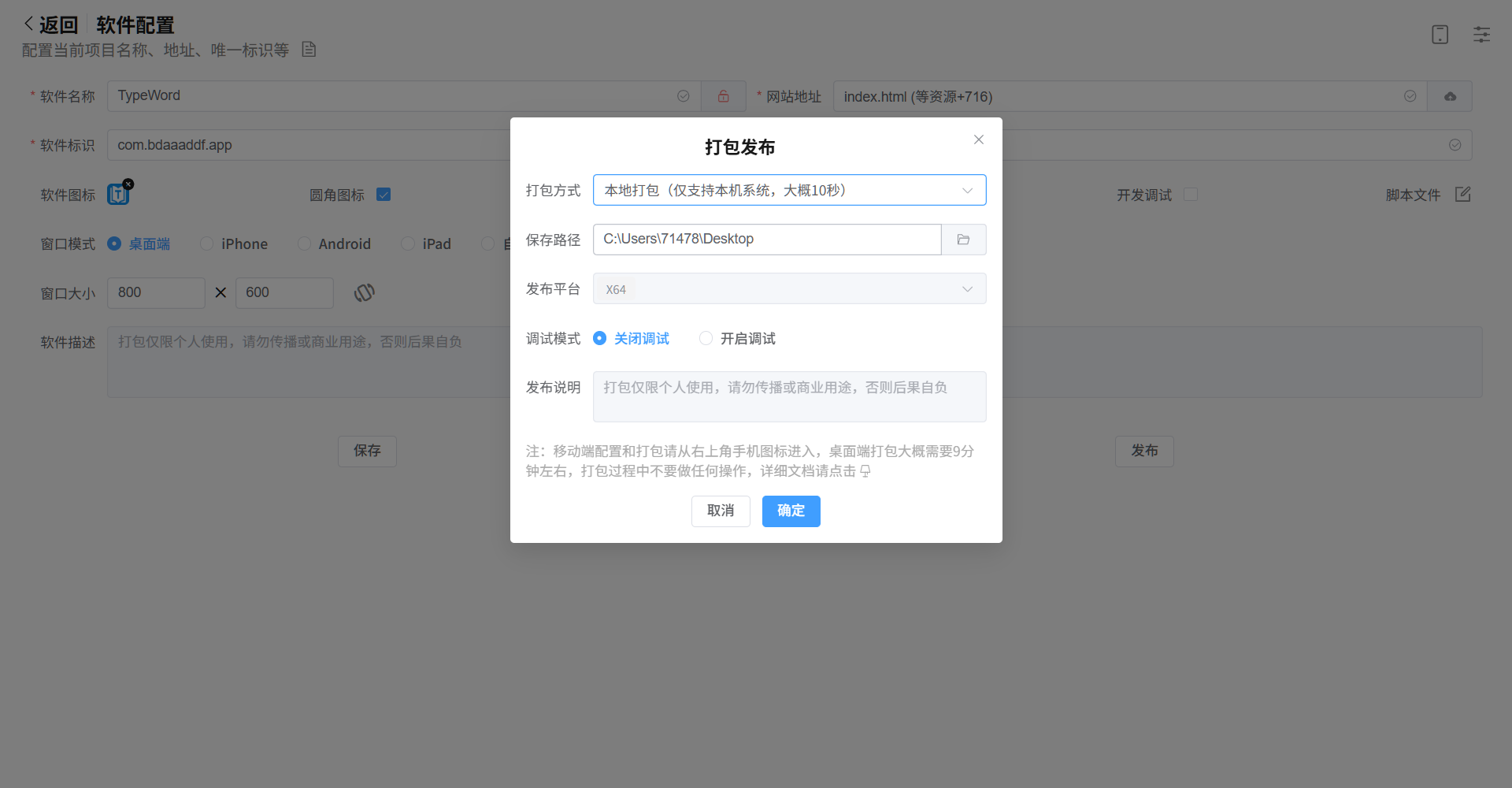Viewport: 1512px width, 788px height.
Task: Open the script file edit icon
Action: 1462,195
